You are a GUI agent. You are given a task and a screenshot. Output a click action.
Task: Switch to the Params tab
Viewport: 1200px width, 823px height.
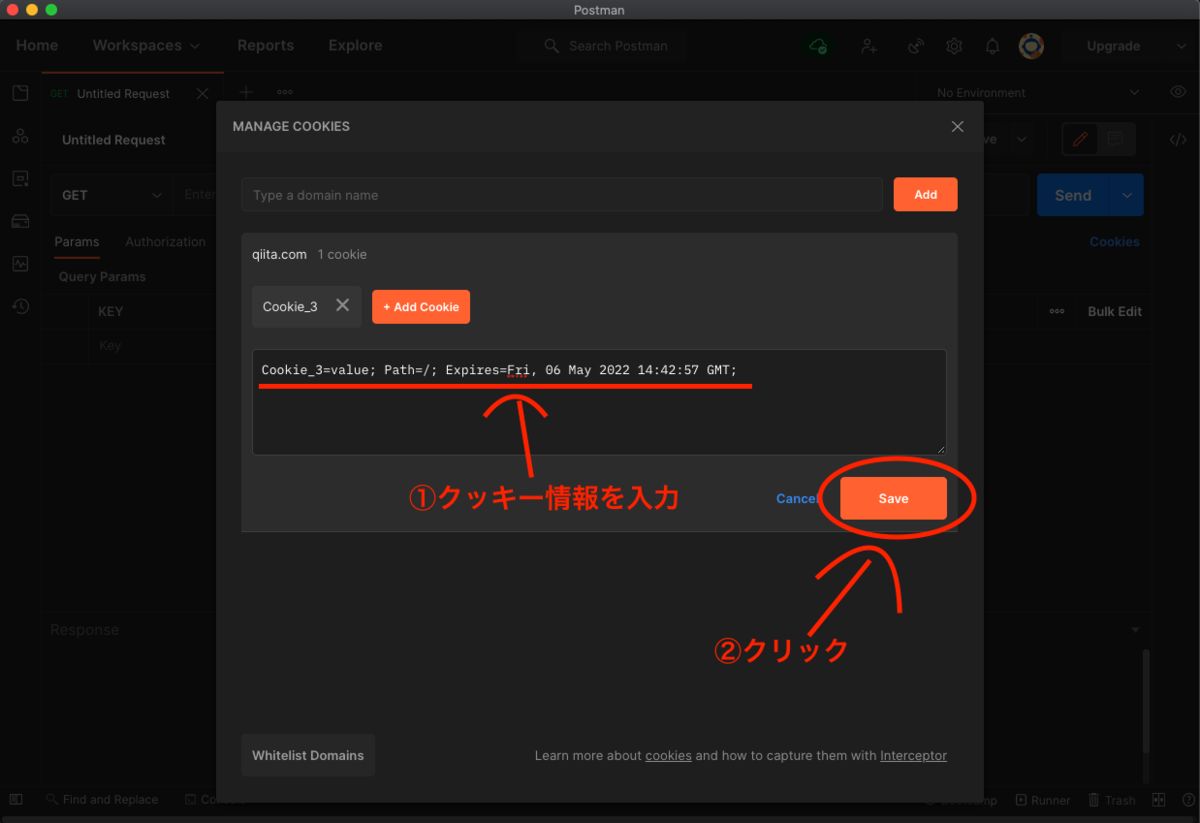77,242
